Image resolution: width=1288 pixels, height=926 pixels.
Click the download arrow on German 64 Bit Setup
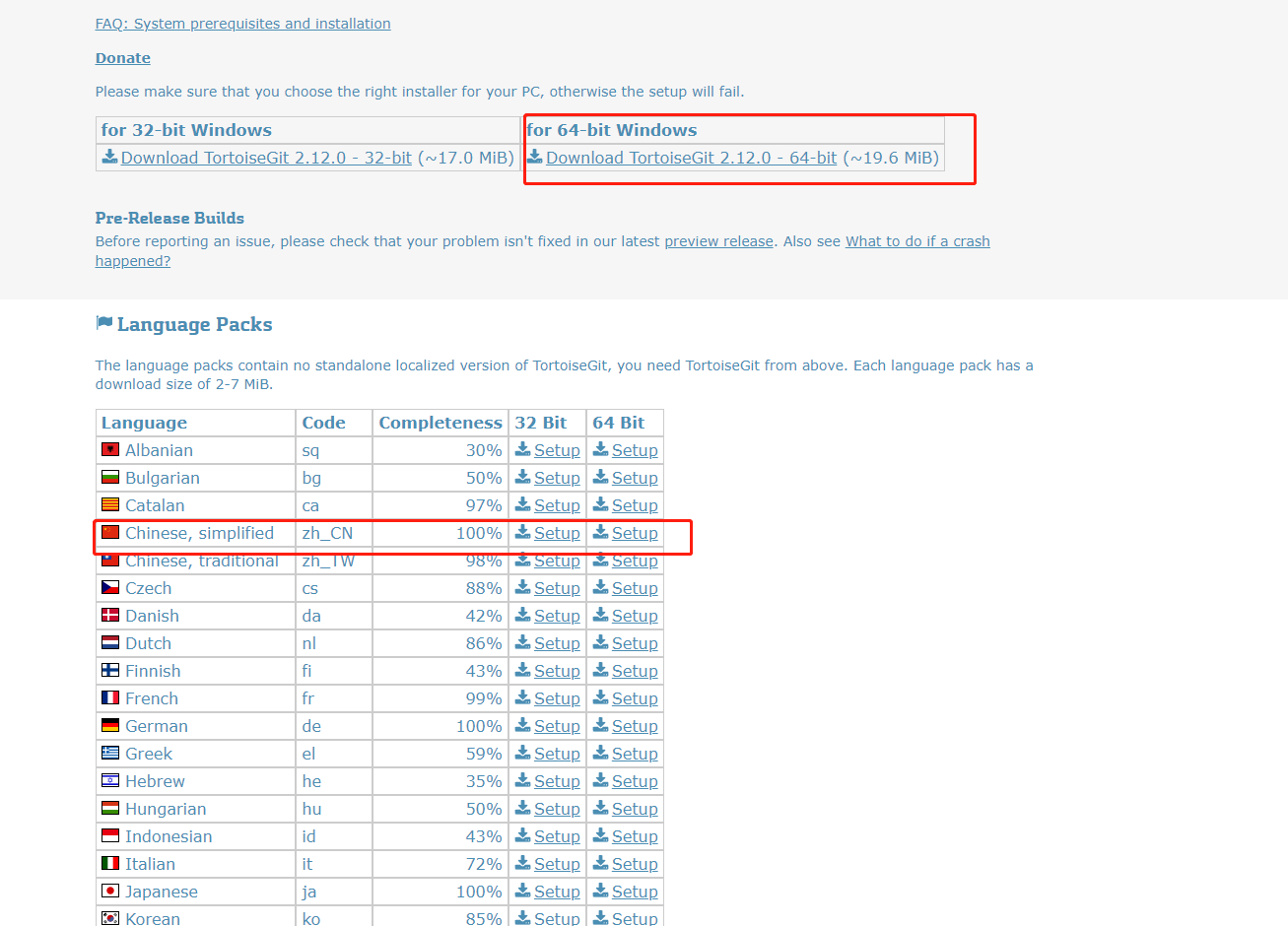[x=598, y=725]
